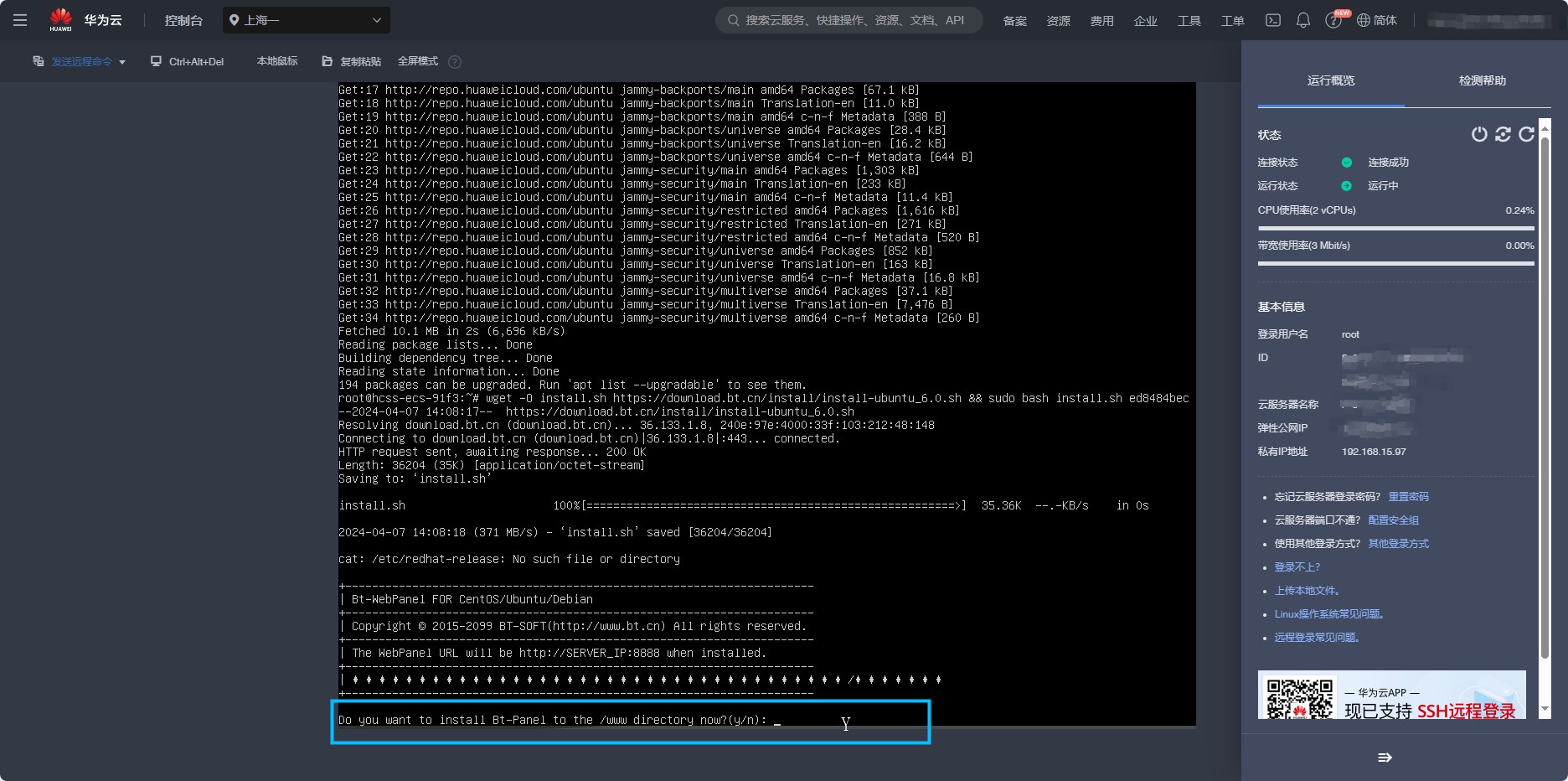The height and width of the screenshot is (781, 1568).
Task: Open the 控制台 console link
Action: 183,20
